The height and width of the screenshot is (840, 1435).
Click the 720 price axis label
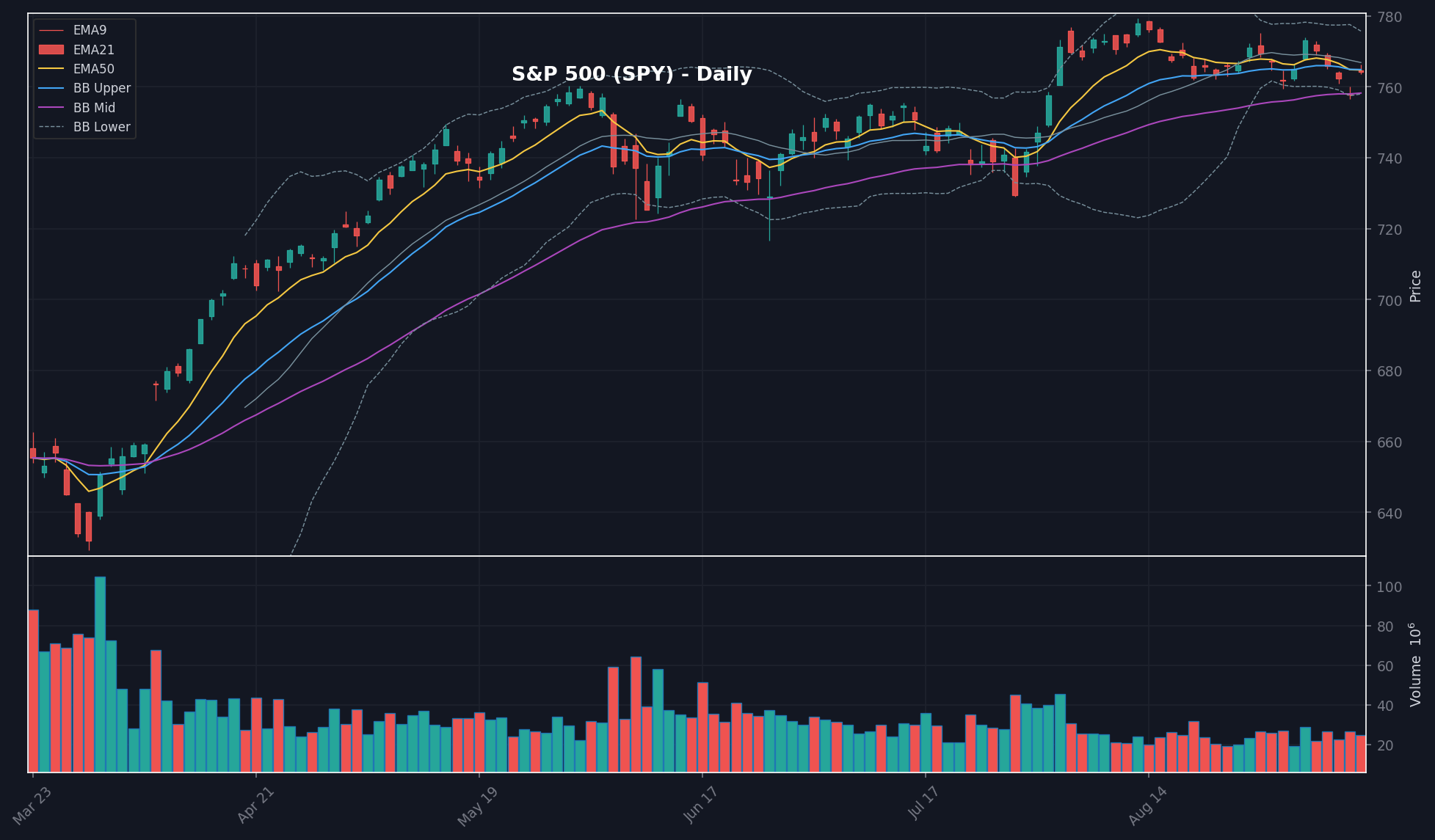pyautogui.click(x=1389, y=230)
